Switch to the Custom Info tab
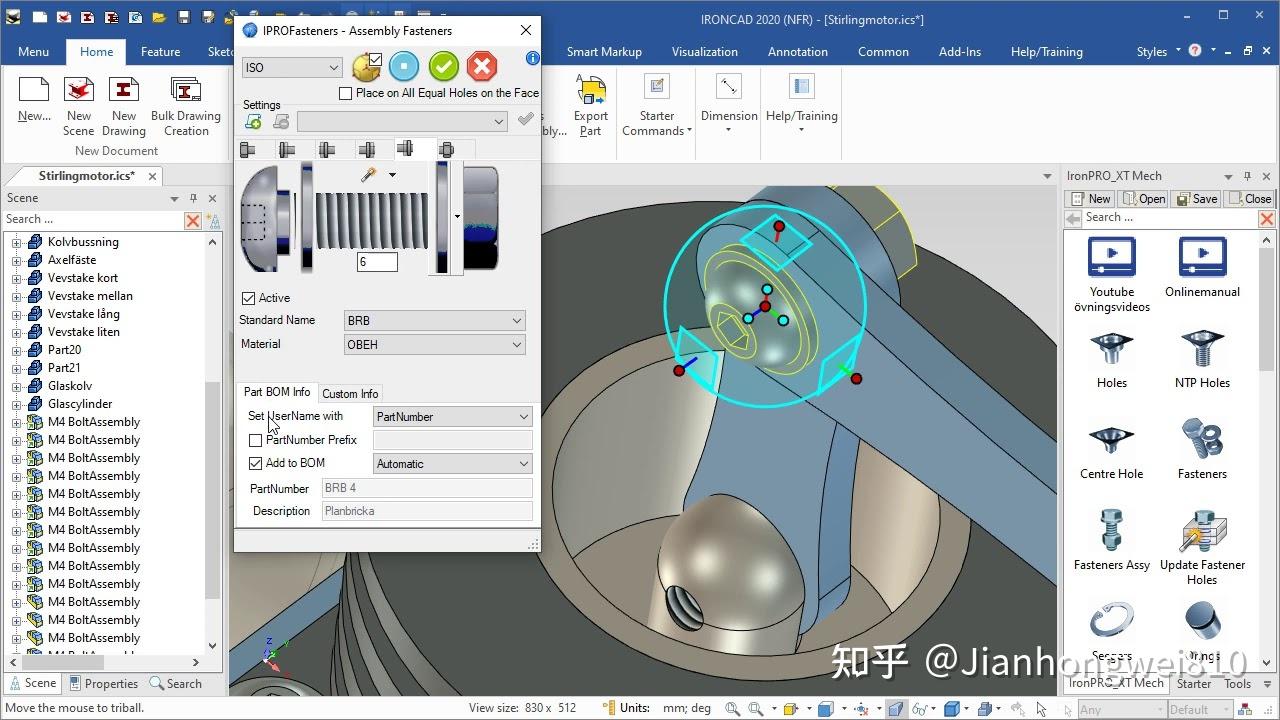Screen dimensions: 1280x720 click(350, 393)
